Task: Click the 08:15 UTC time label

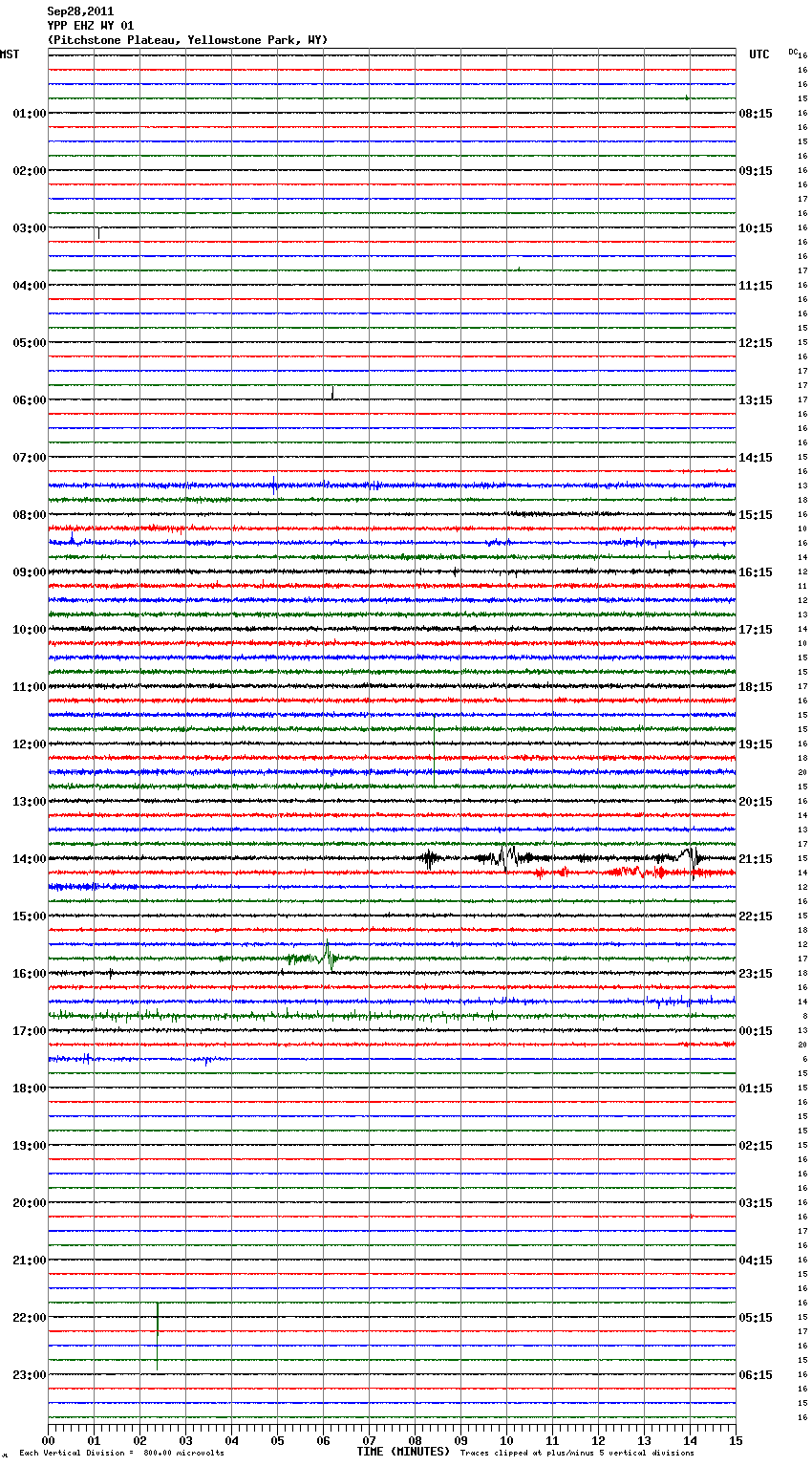Action: tap(756, 114)
